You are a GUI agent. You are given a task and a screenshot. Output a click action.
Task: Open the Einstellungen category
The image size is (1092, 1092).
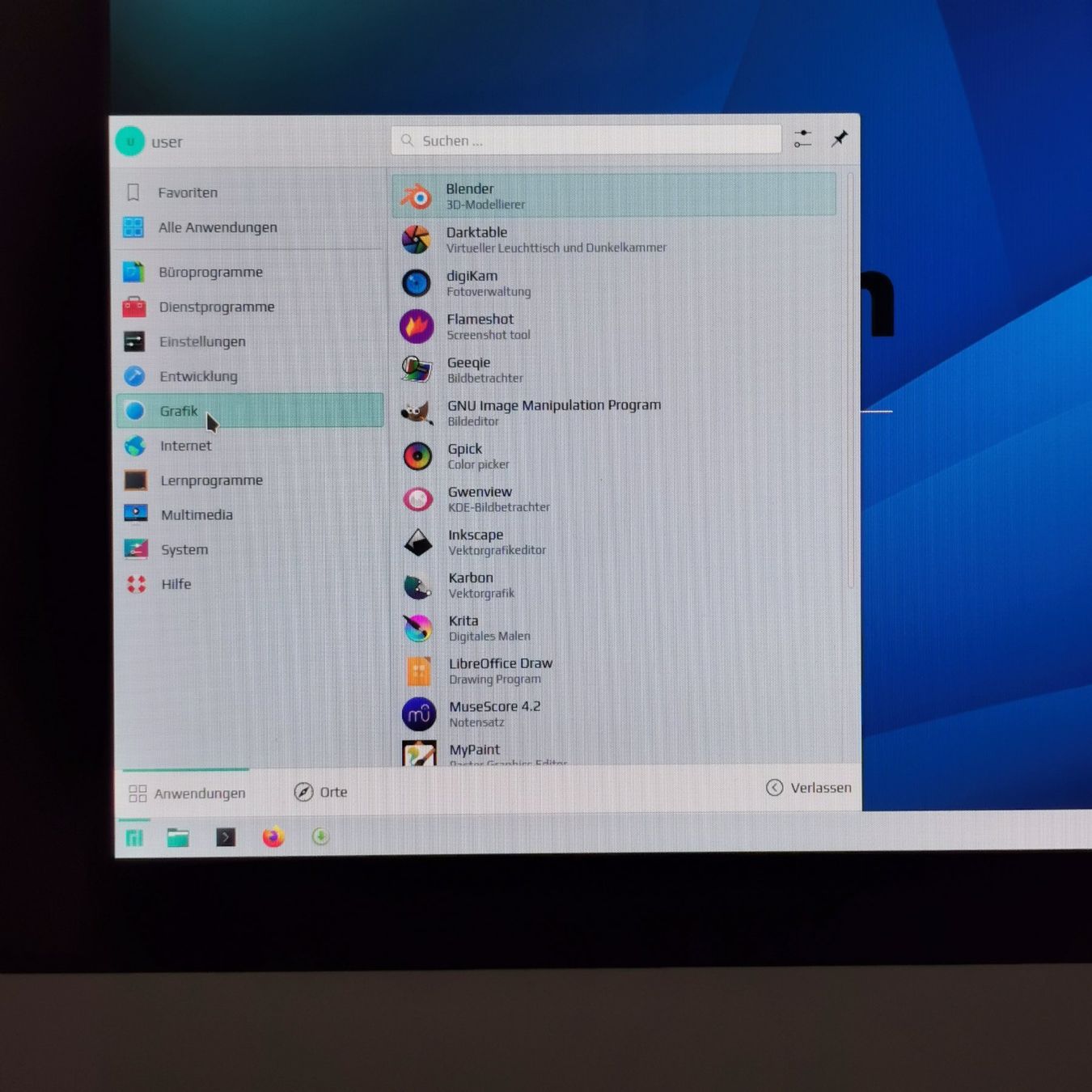[x=250, y=341]
